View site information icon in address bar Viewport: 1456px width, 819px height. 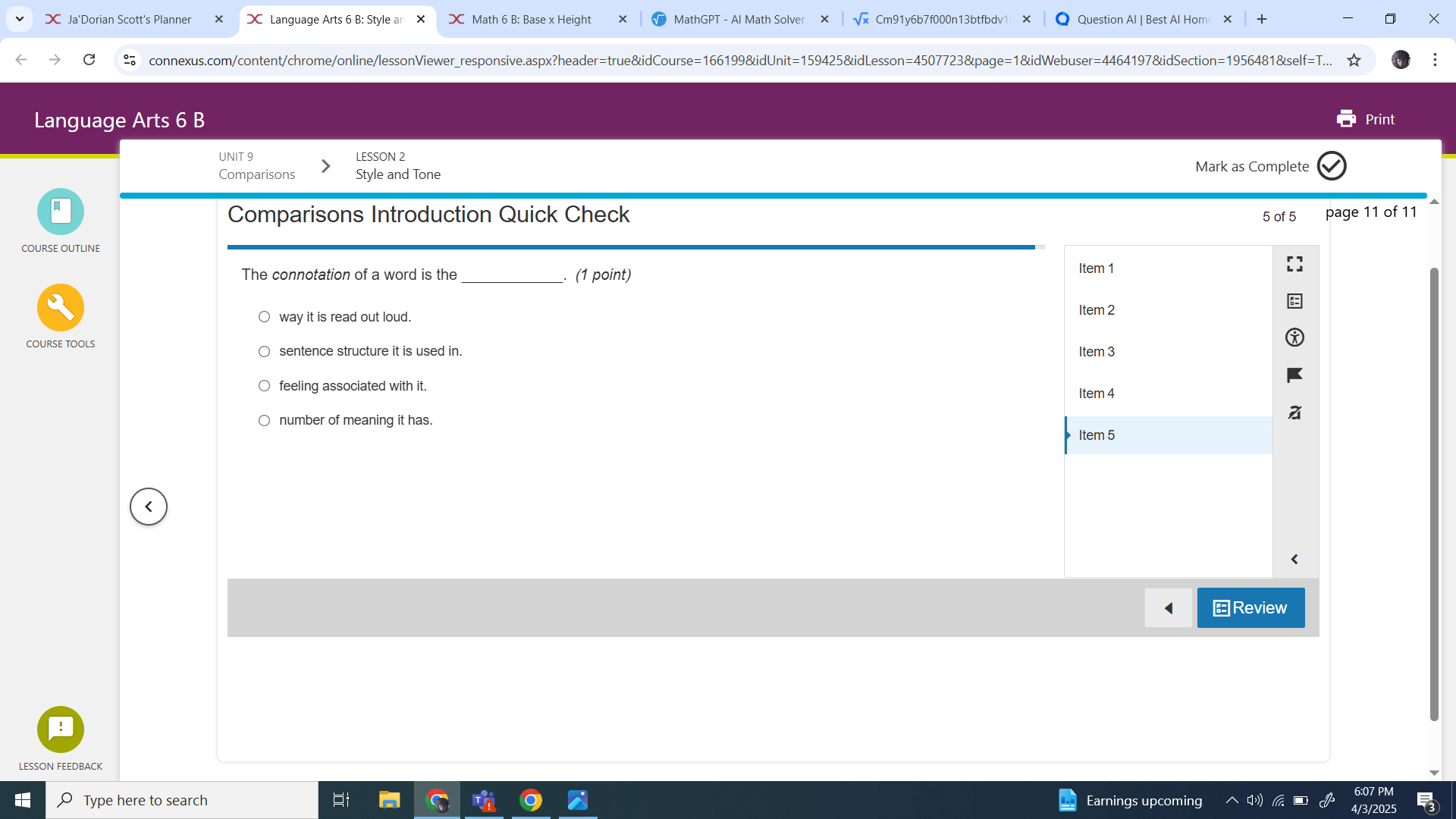(130, 60)
